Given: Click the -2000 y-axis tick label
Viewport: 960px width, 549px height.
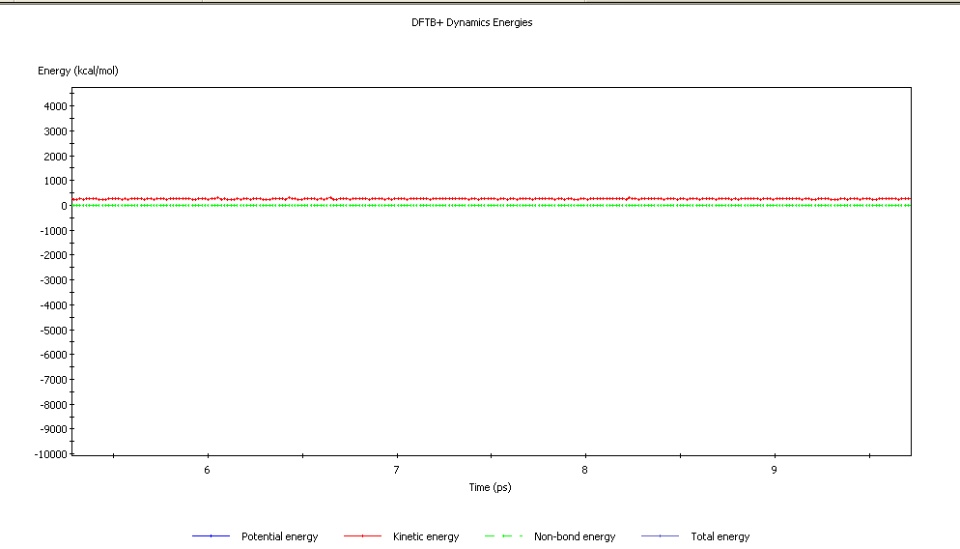Looking at the screenshot, I should (53, 256).
